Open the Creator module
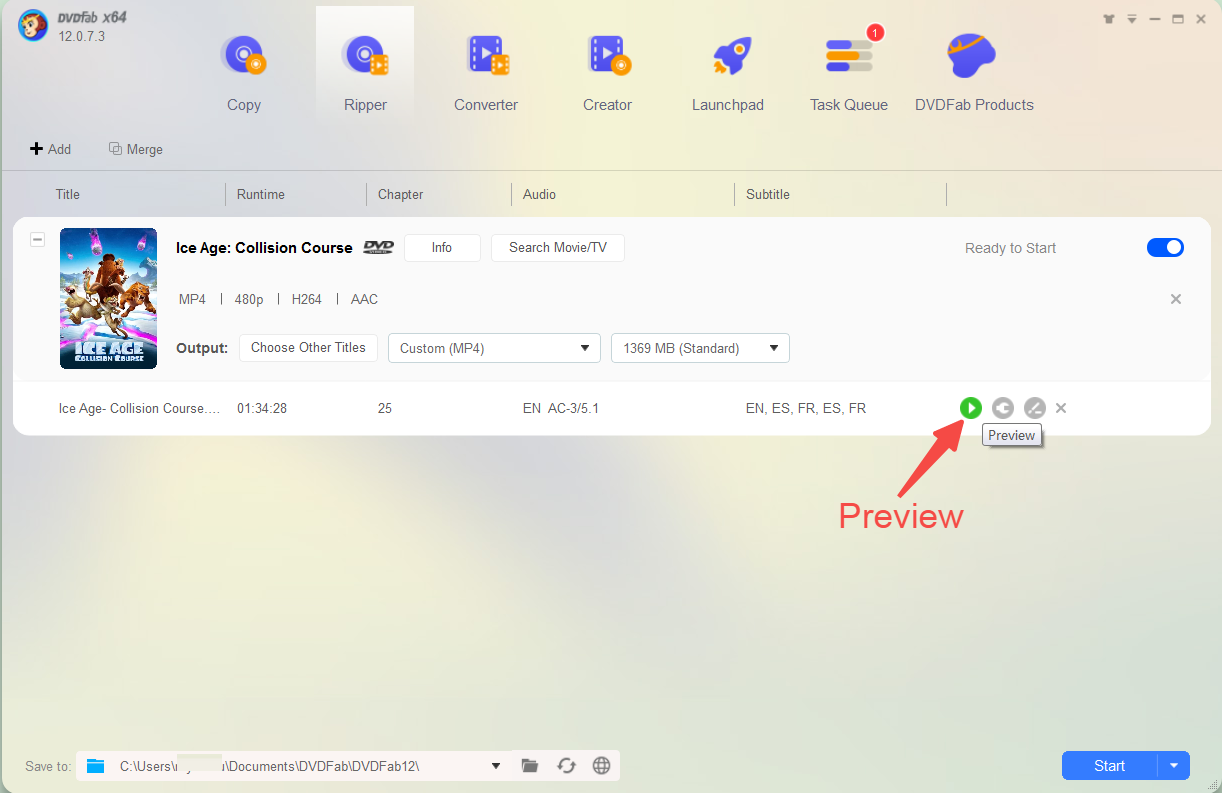 [x=607, y=72]
